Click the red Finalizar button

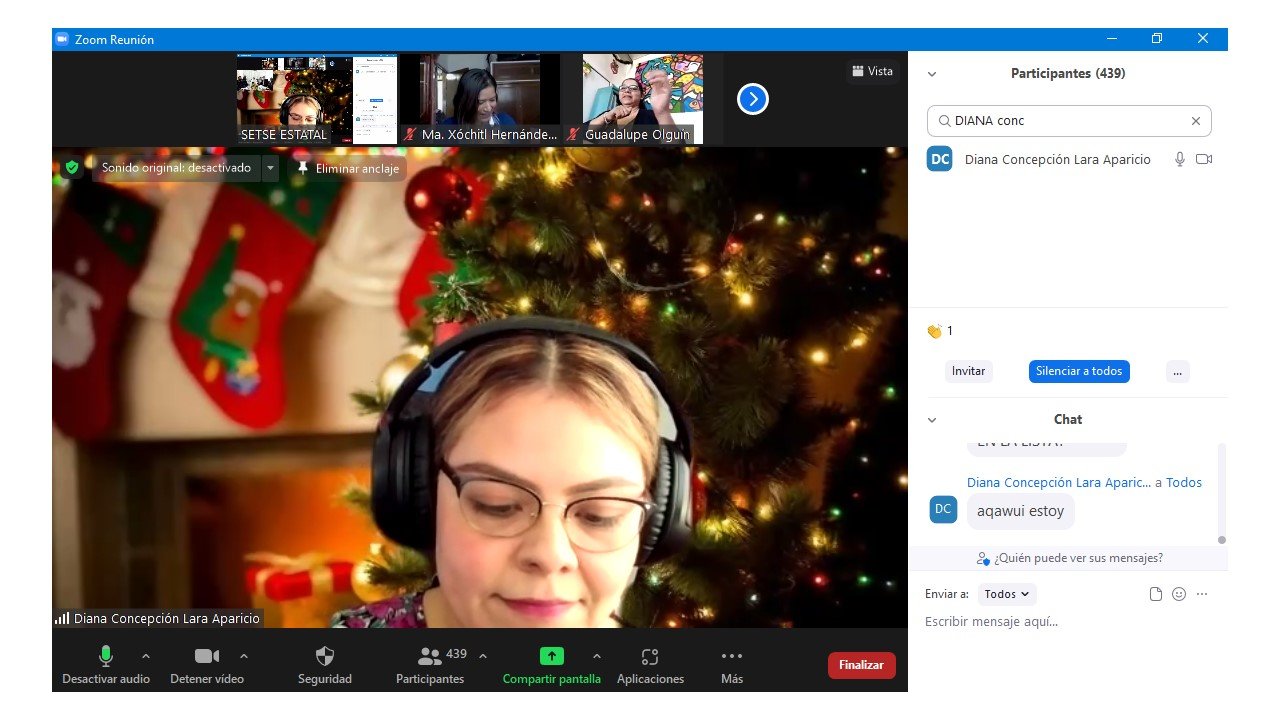861,665
